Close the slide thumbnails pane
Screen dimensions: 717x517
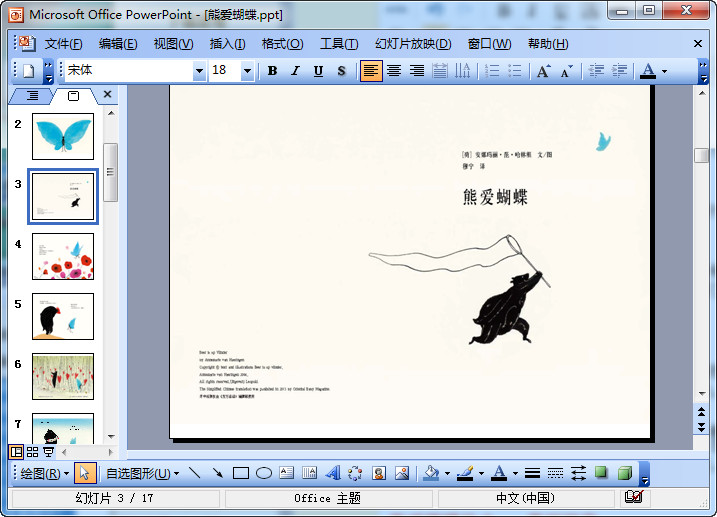pyautogui.click(x=107, y=94)
